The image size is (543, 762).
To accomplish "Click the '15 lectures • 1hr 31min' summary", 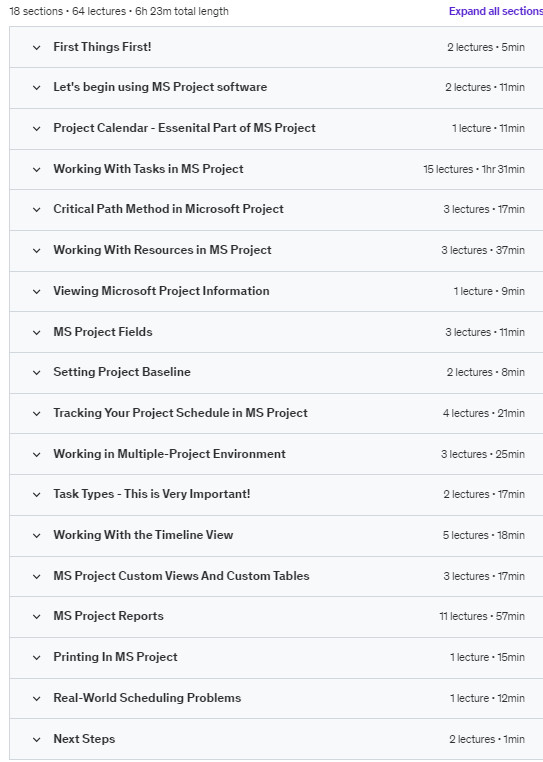I will (474, 169).
